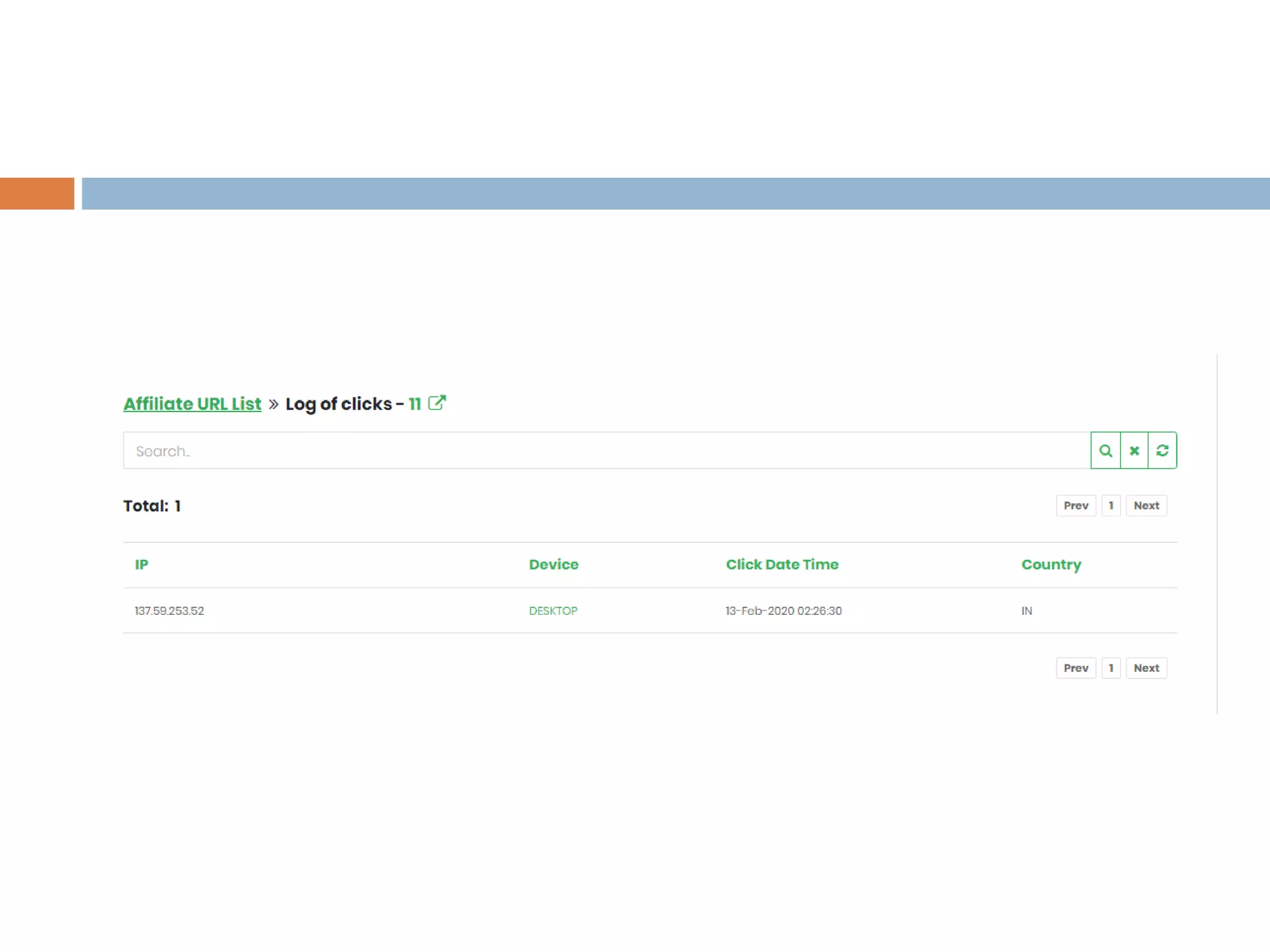Select page 1 in top pagination
The width and height of the screenshot is (1270, 952).
[1111, 505]
